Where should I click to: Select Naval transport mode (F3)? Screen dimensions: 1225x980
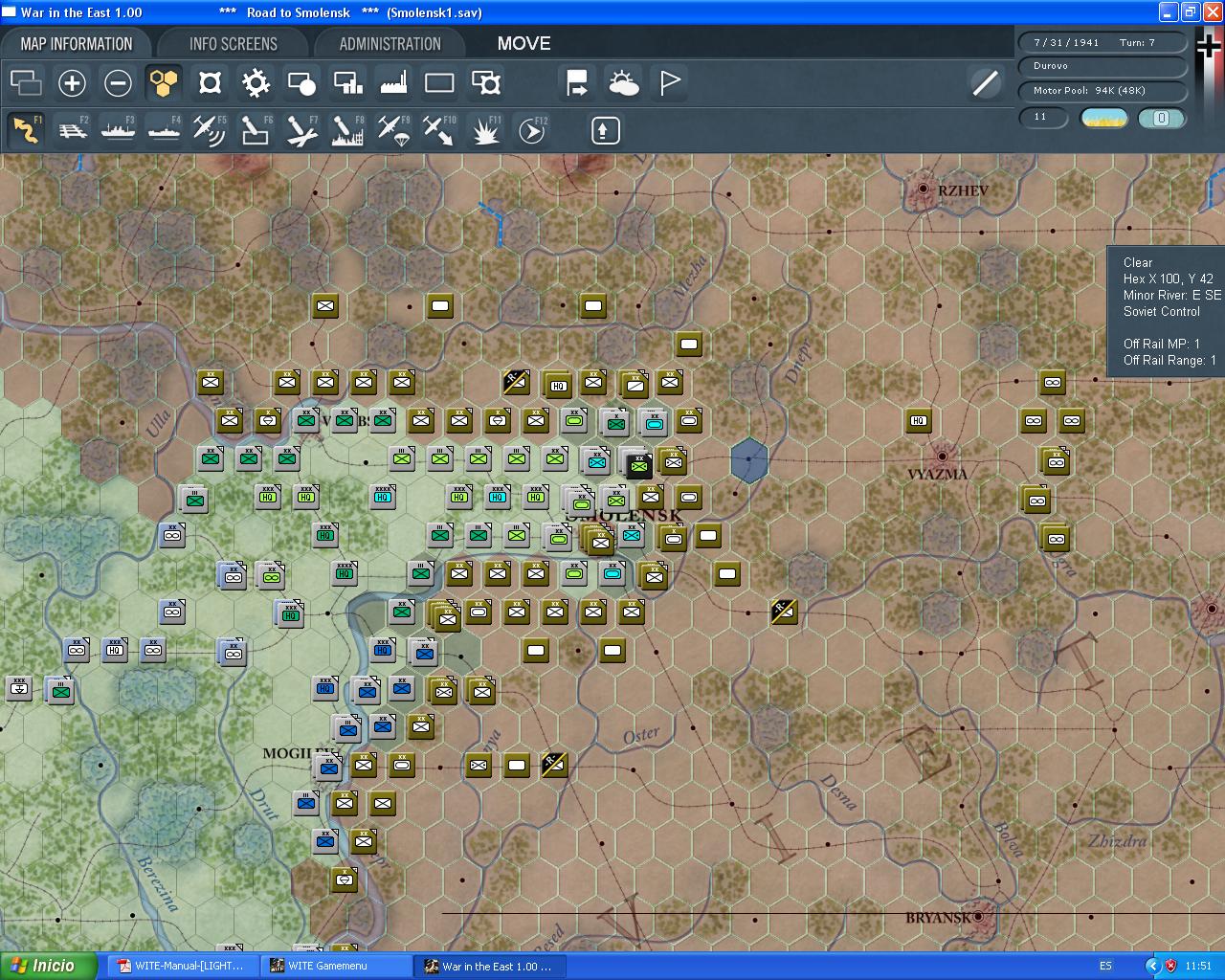pyautogui.click(x=118, y=130)
